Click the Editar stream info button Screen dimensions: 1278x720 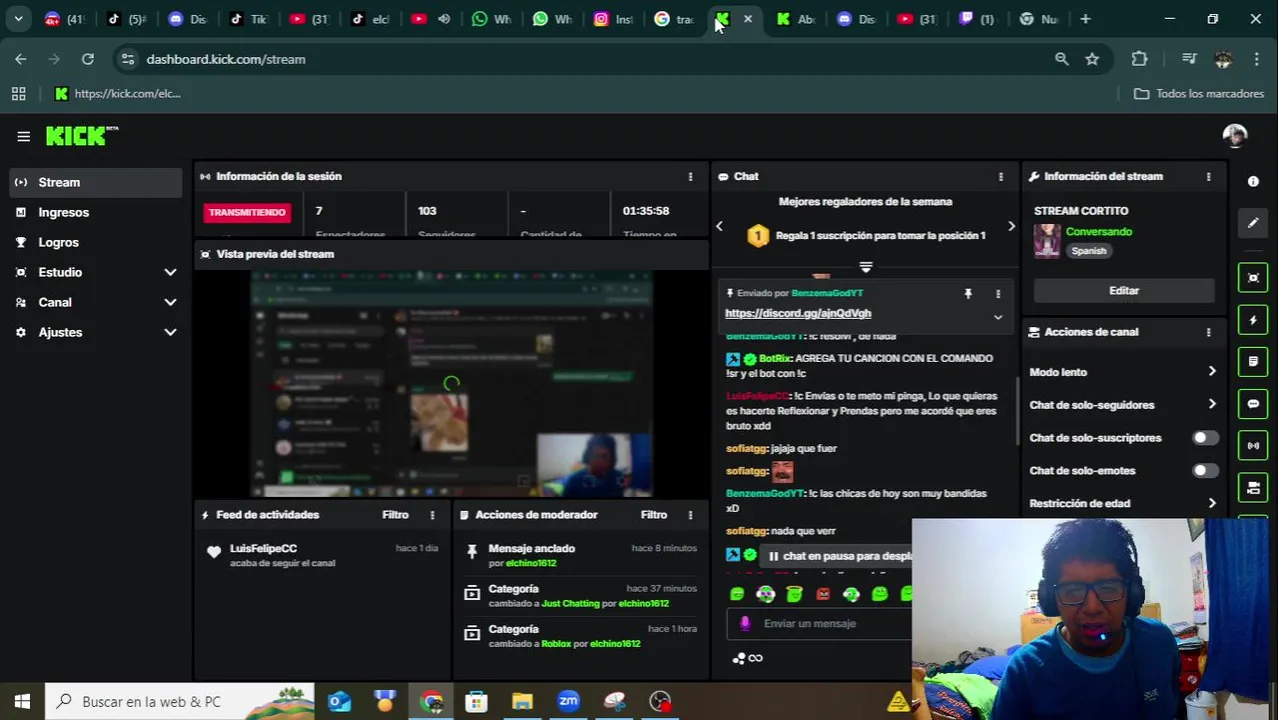[x=1124, y=291]
